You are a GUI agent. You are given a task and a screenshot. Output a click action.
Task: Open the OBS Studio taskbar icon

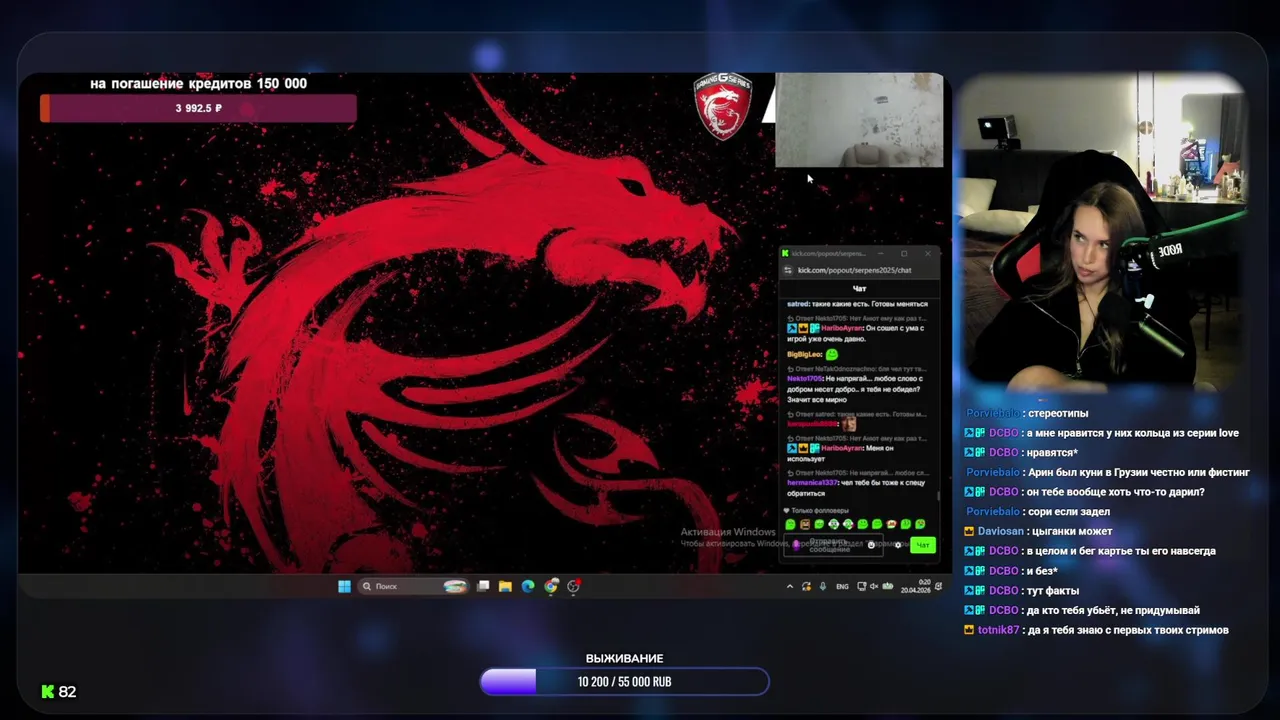(574, 586)
